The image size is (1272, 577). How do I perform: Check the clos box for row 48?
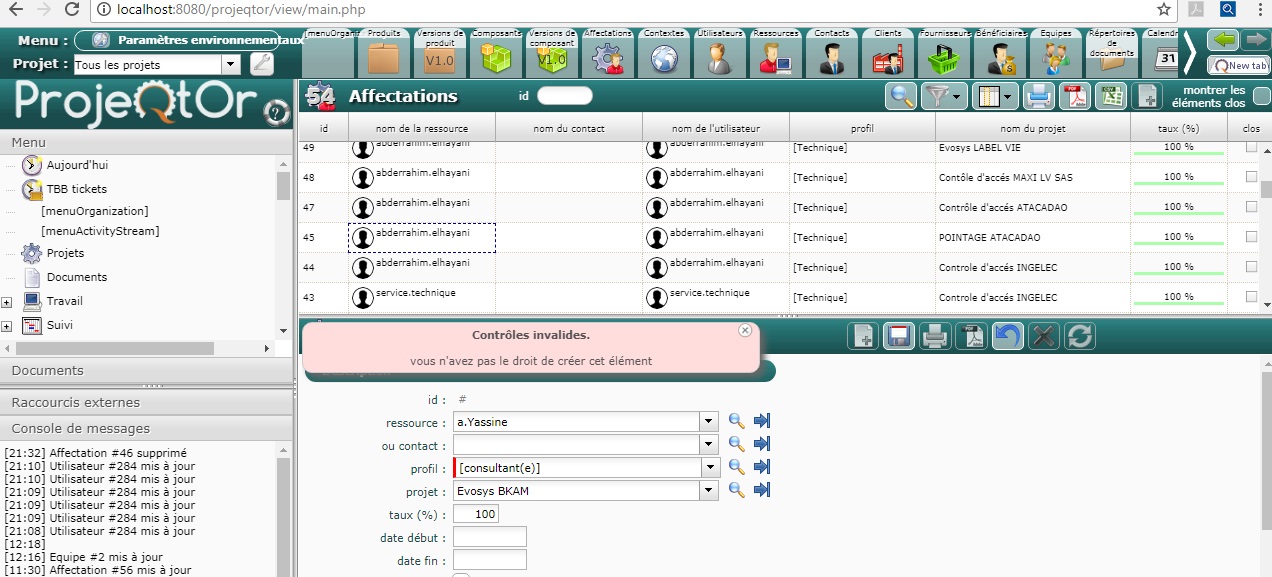click(x=1251, y=177)
